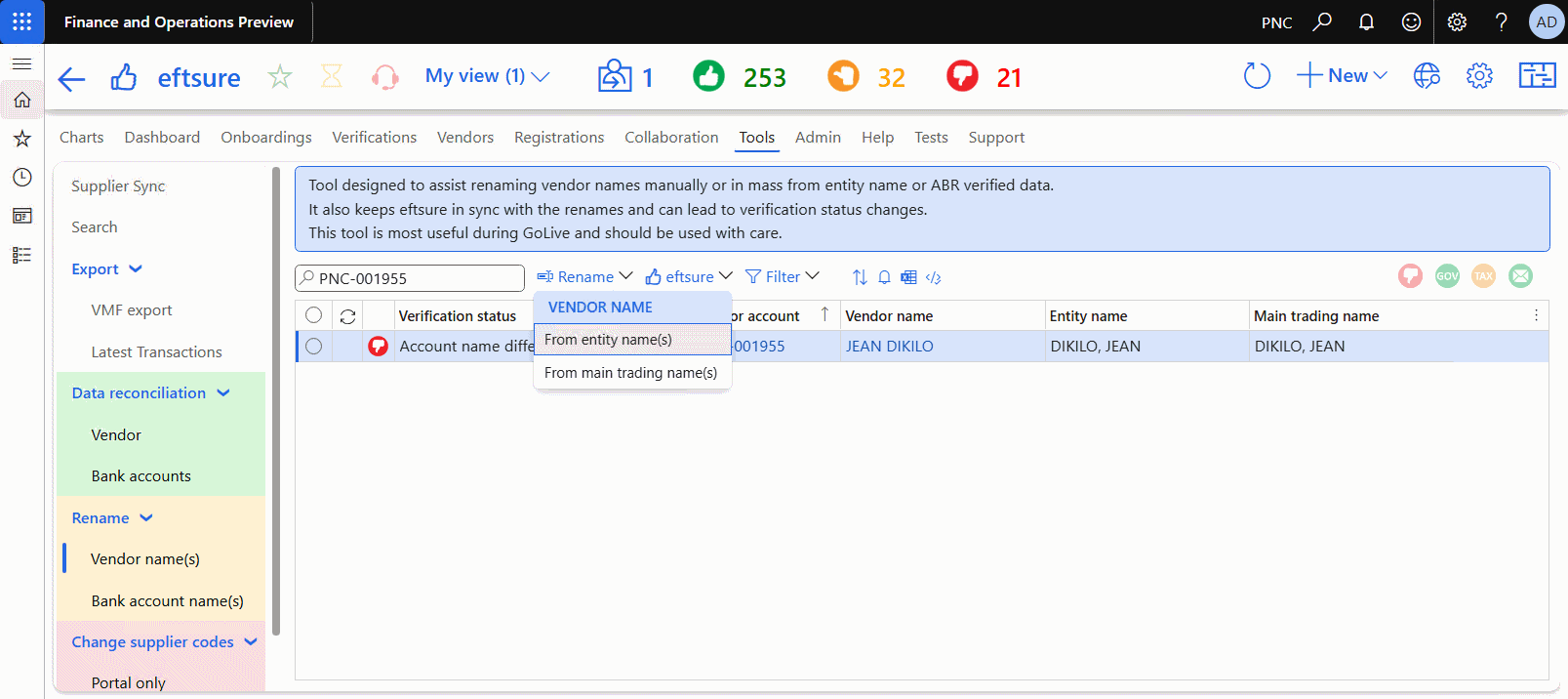The height and width of the screenshot is (699, 1568).
Task: Open the eftsure toolbar dropdown
Action: (x=689, y=277)
